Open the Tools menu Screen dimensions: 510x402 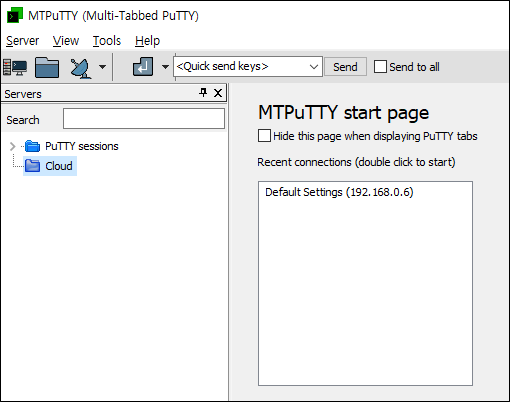[107, 41]
